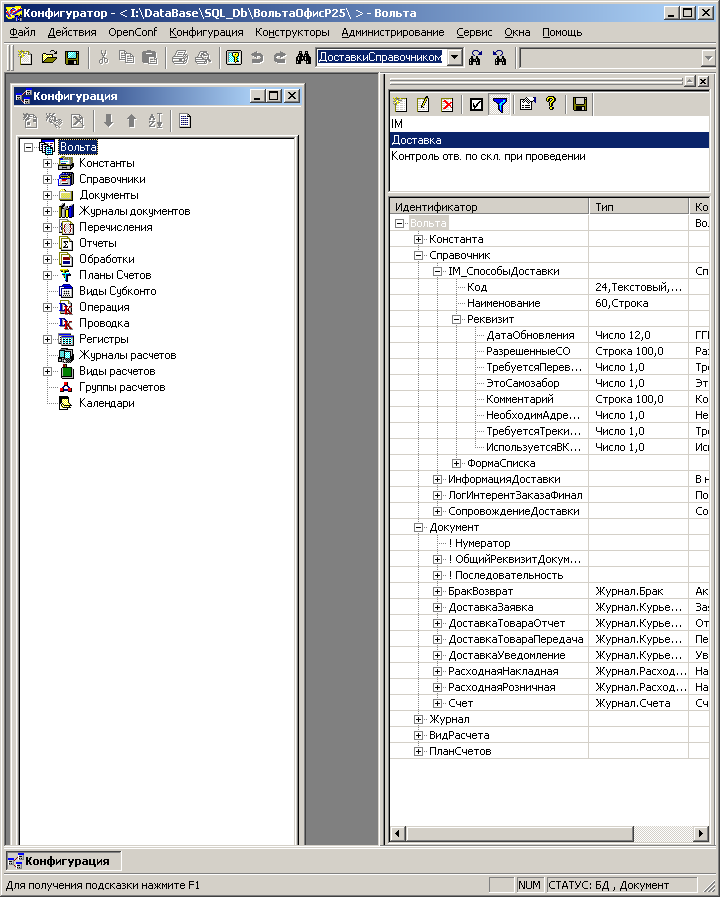Select 'Контроль отв. по скл. при проведении' entry
The image size is (720, 897).
point(488,156)
